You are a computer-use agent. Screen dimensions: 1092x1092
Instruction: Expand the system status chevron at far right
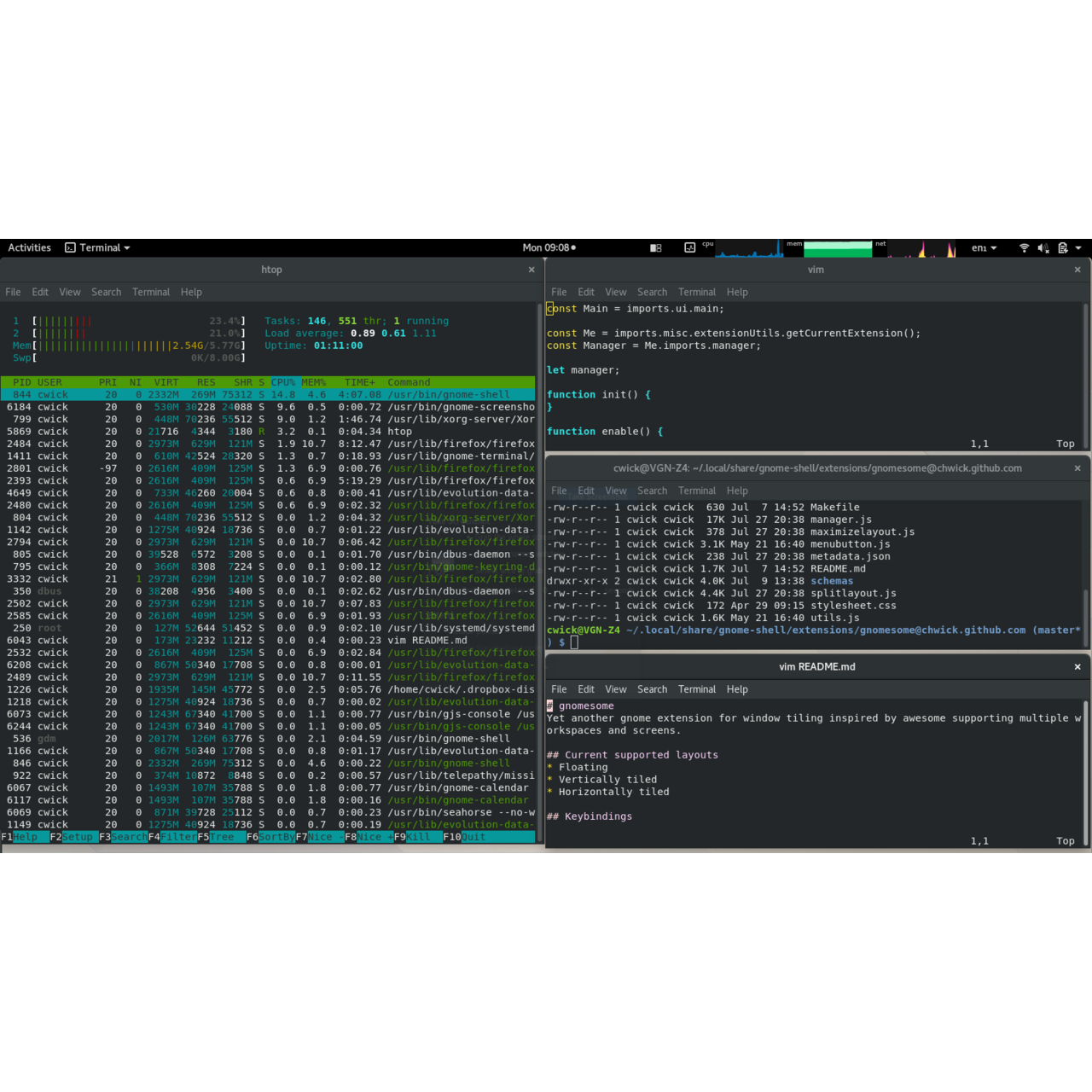coord(1080,248)
